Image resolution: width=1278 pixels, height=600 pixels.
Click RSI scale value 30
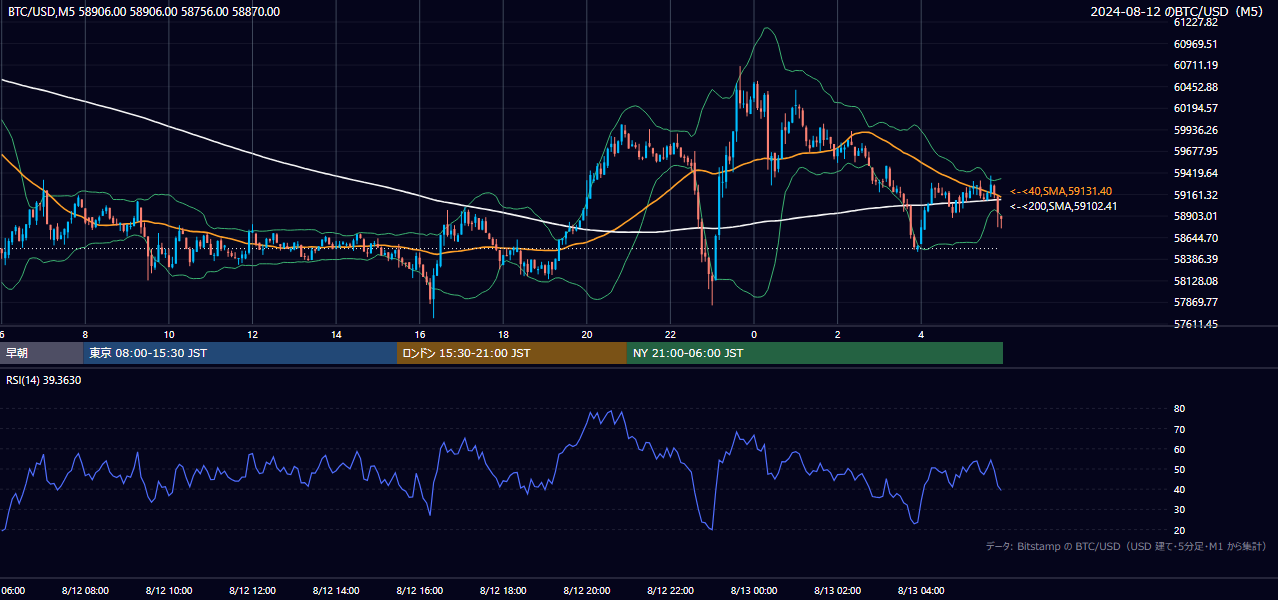tap(1179, 510)
